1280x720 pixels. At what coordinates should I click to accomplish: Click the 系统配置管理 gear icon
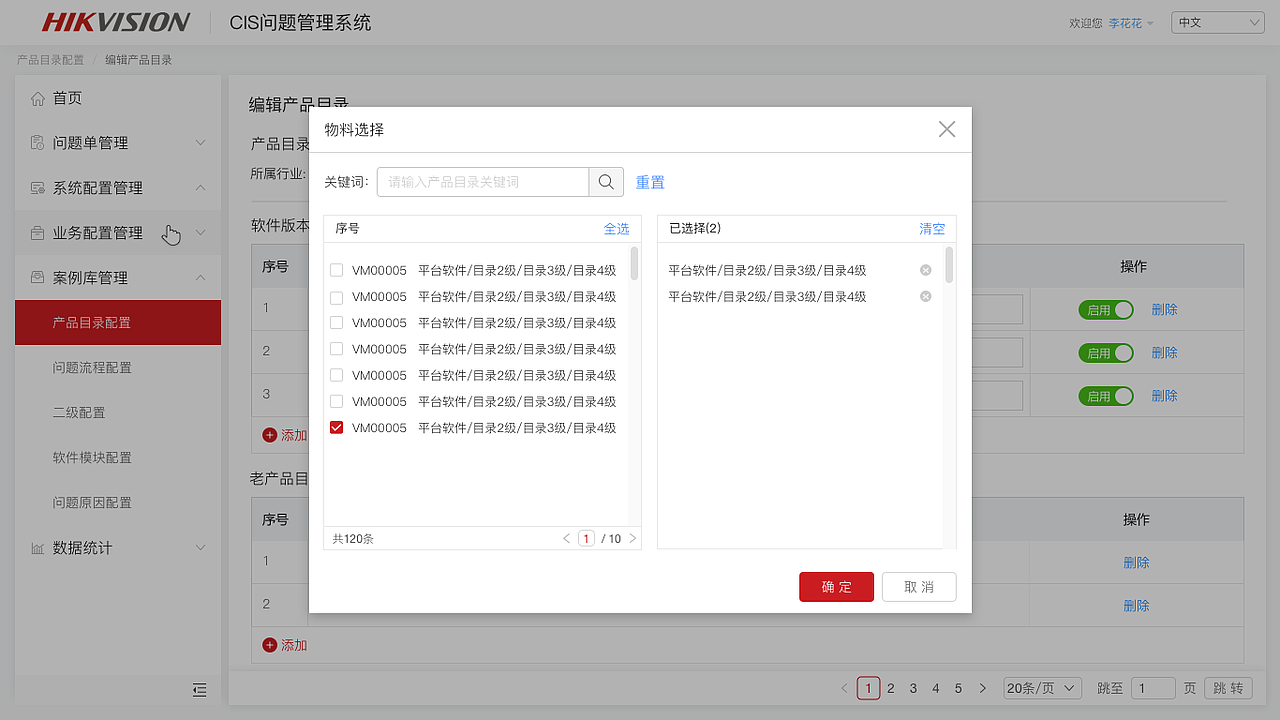(38, 188)
